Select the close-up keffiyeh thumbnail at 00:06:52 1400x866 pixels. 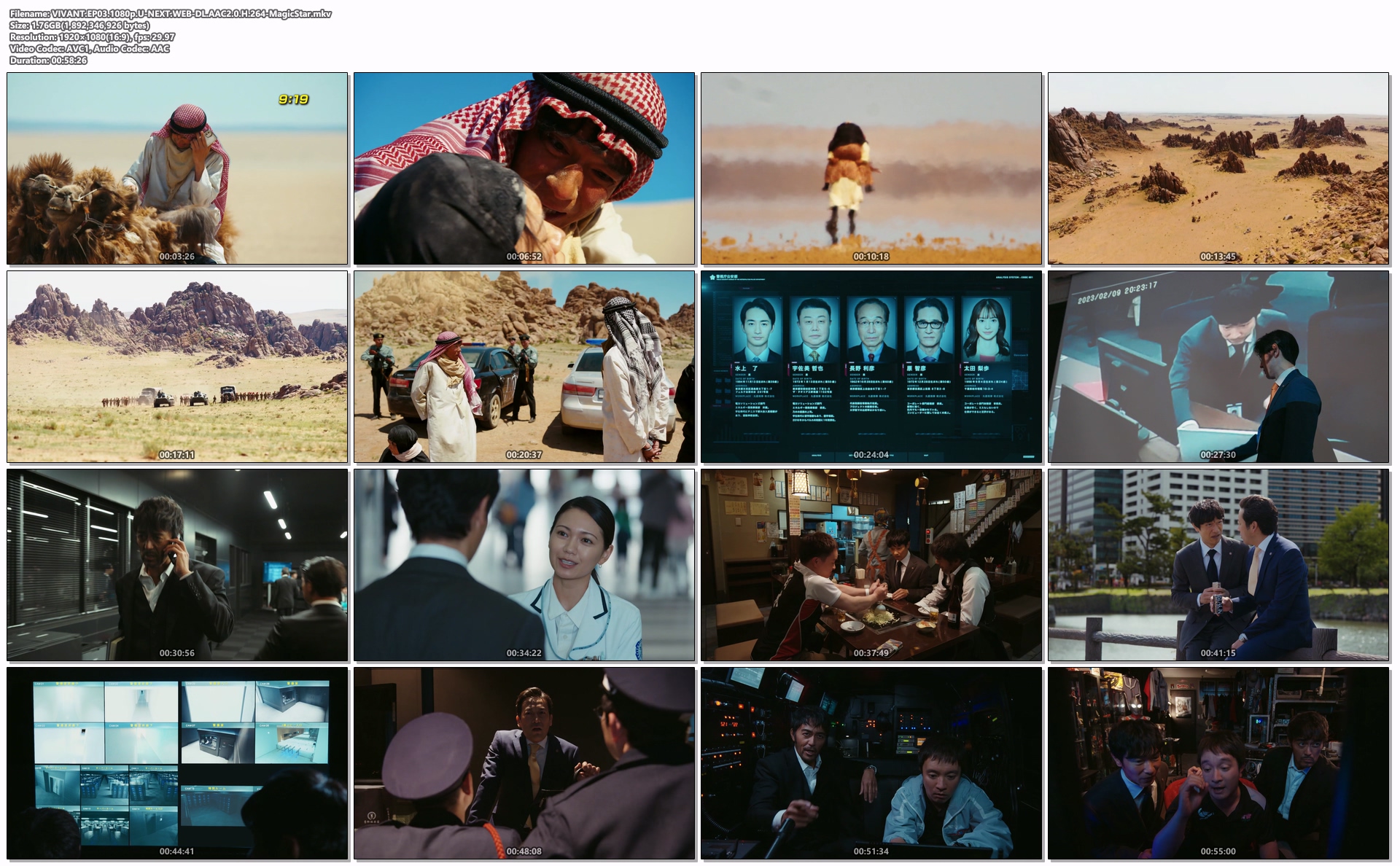pos(524,168)
